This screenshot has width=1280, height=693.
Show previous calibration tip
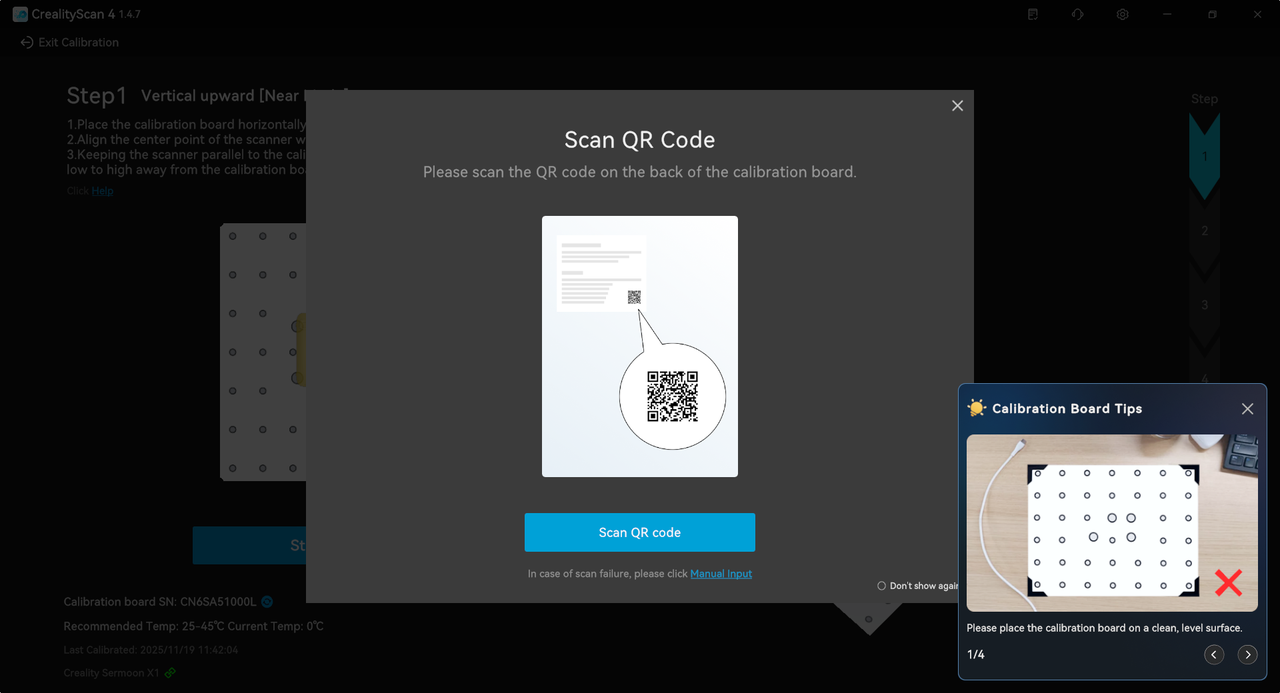pyautogui.click(x=1214, y=655)
